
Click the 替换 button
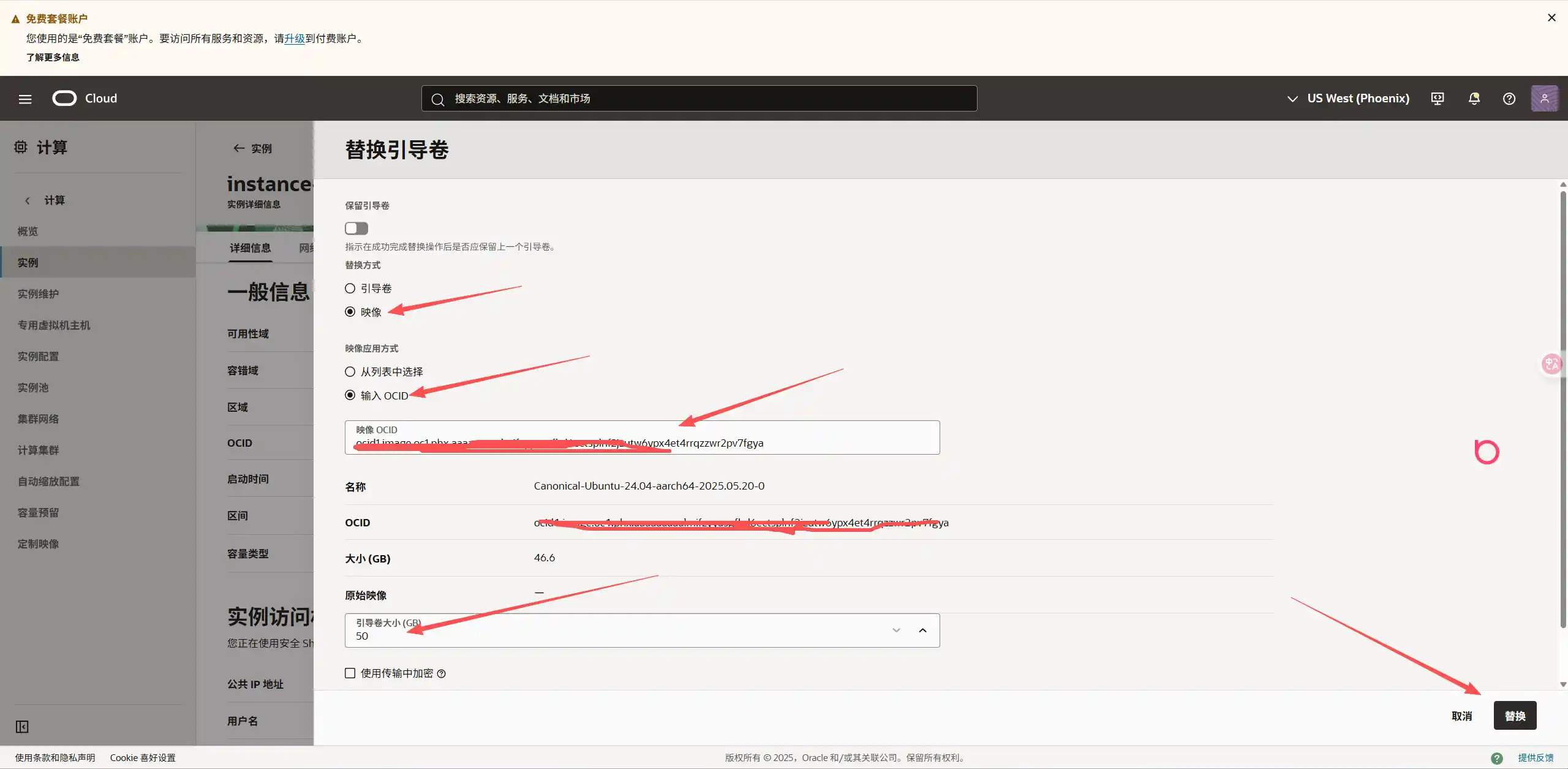click(1515, 716)
